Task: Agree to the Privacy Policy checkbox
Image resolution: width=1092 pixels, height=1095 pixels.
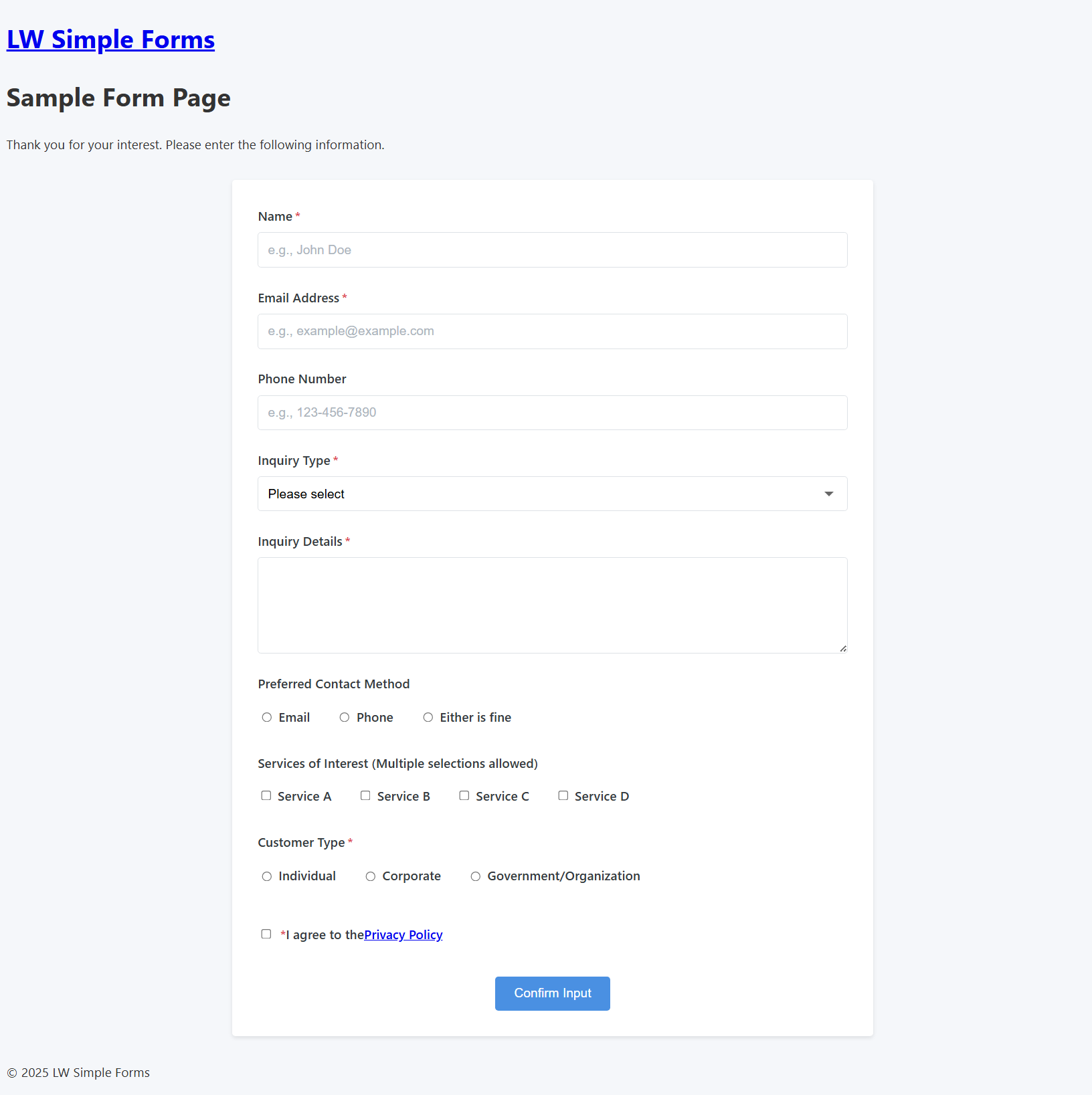Action: pos(266,934)
